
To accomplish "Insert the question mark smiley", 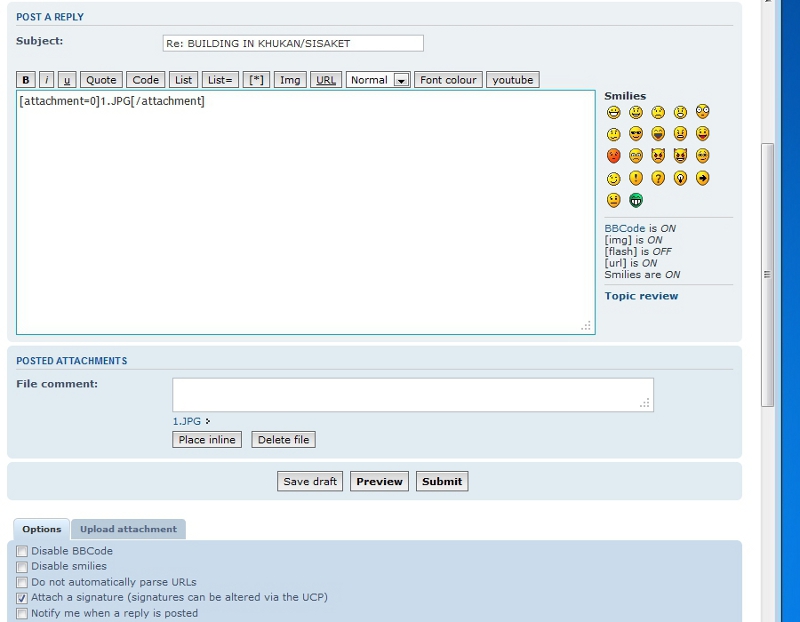I will click(x=658, y=179).
